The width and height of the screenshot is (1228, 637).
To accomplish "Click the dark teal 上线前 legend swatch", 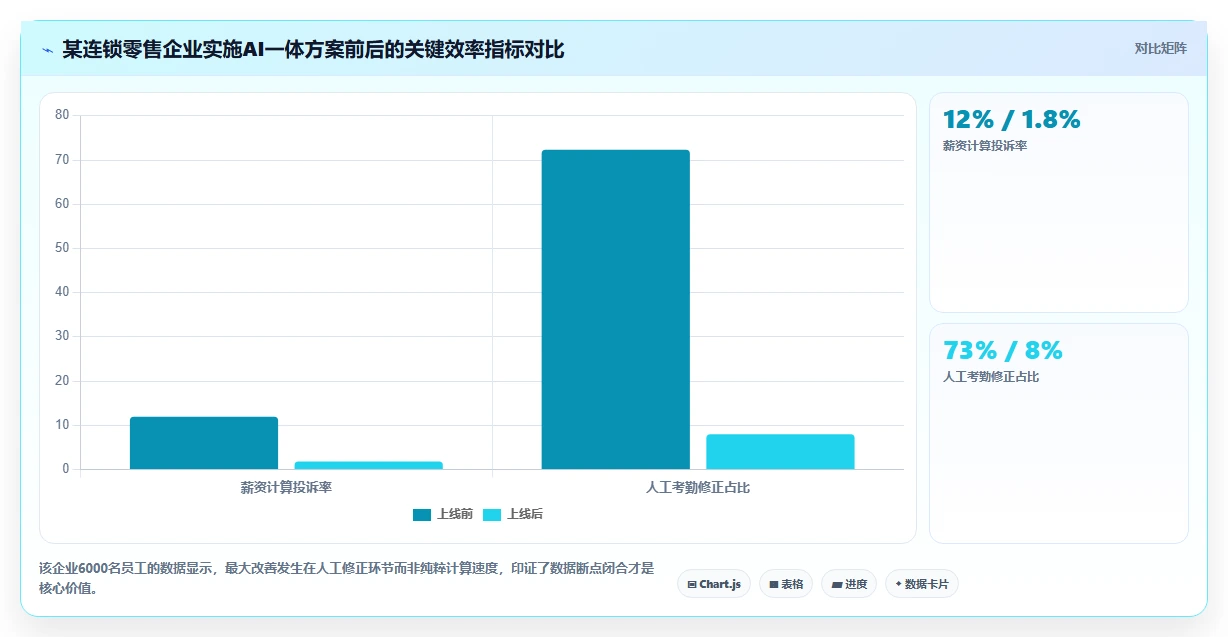I will click(x=422, y=515).
